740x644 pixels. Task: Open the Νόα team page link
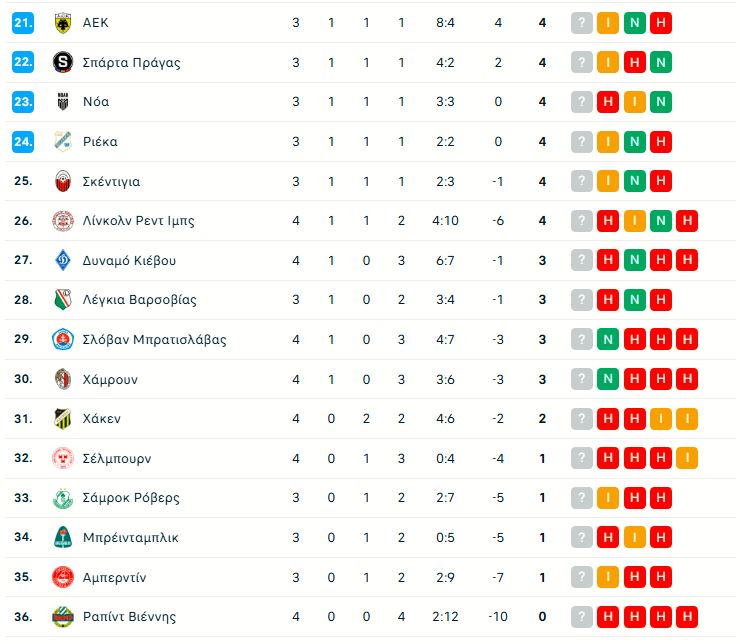click(x=96, y=102)
